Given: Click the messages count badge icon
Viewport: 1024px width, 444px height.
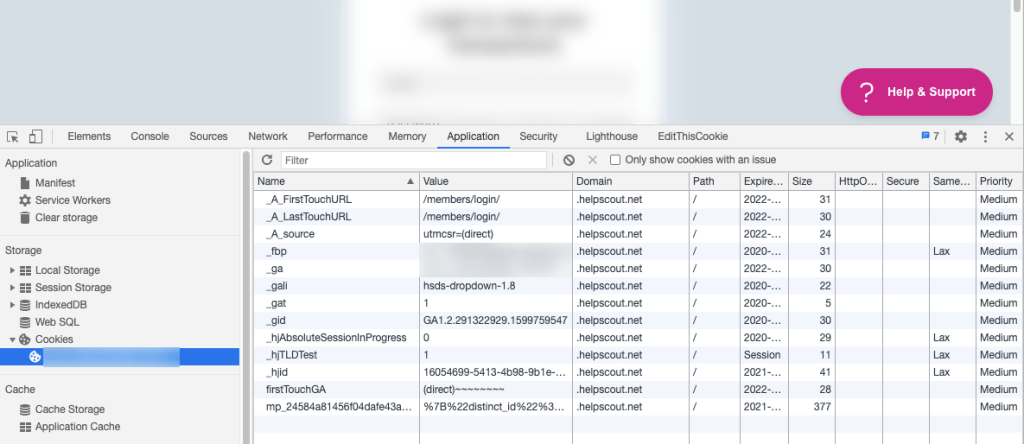Looking at the screenshot, I should 929,137.
